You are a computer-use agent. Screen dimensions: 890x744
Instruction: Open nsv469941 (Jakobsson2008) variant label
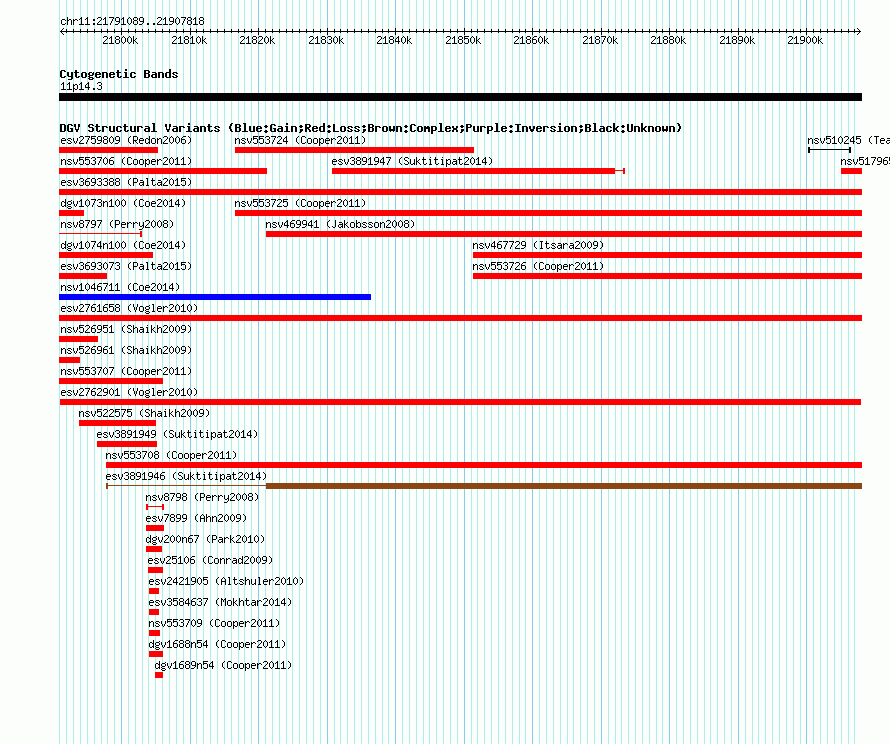pos(340,224)
